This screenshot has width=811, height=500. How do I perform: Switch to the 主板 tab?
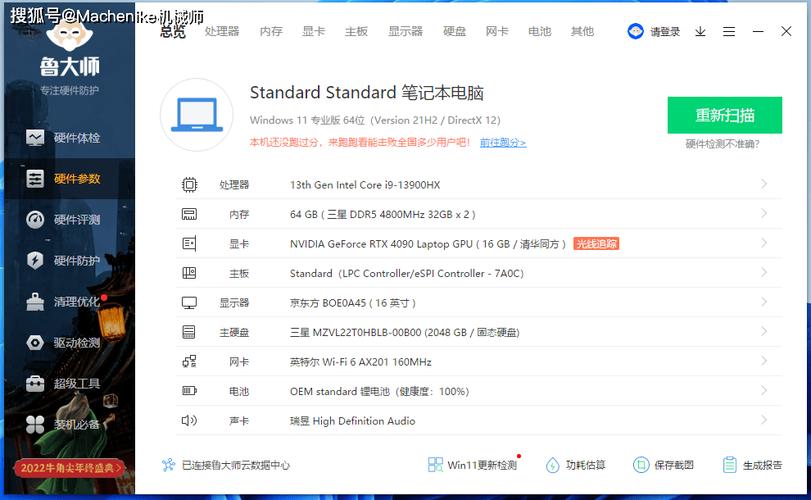356,32
